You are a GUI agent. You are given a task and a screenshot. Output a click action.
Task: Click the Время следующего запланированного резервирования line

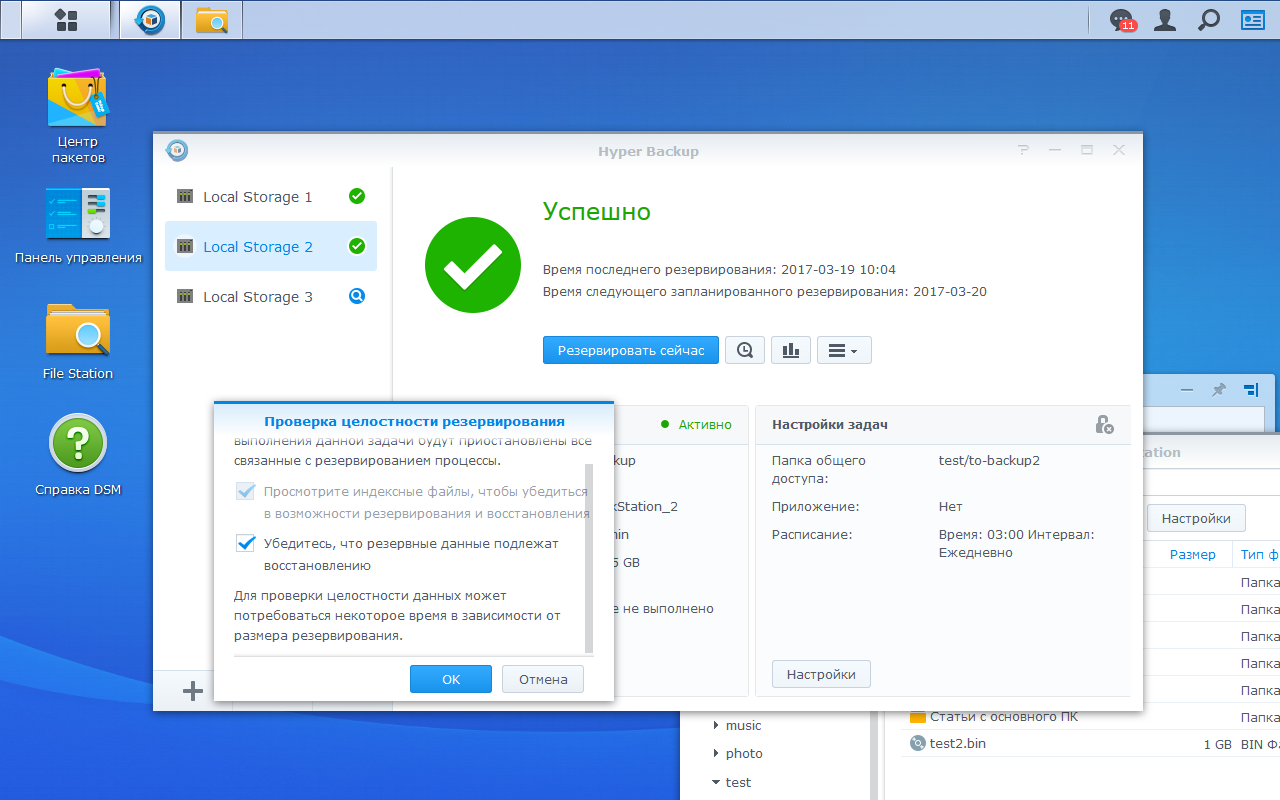pyautogui.click(x=765, y=292)
